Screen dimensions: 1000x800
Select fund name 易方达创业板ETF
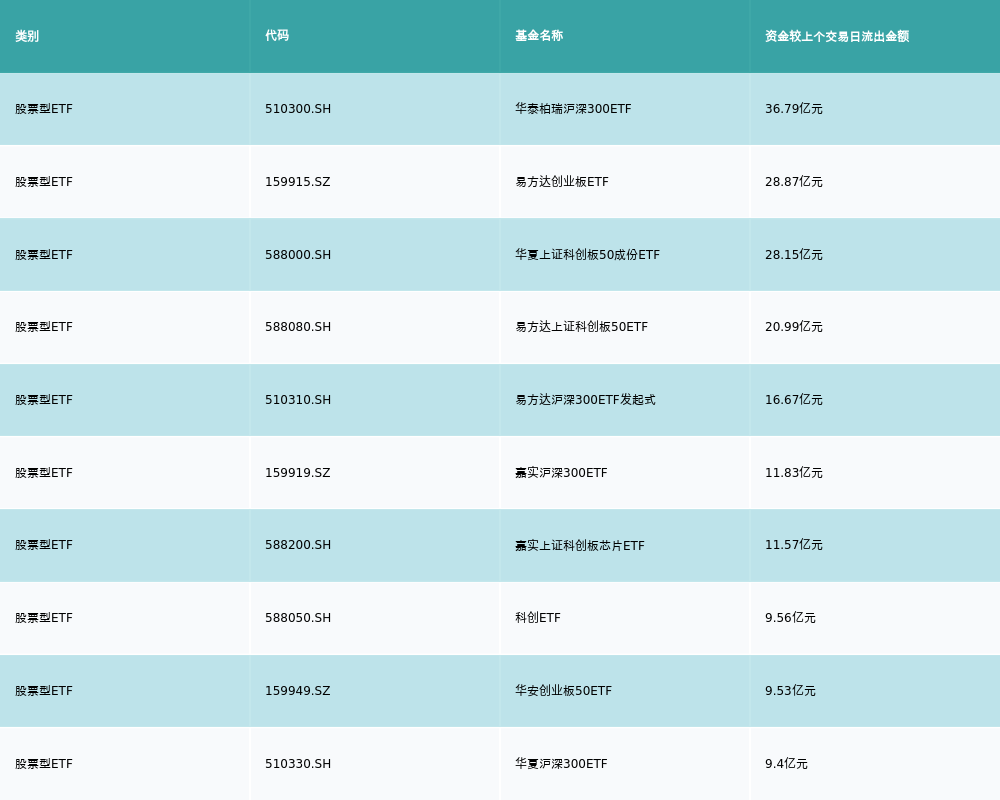tap(562, 182)
